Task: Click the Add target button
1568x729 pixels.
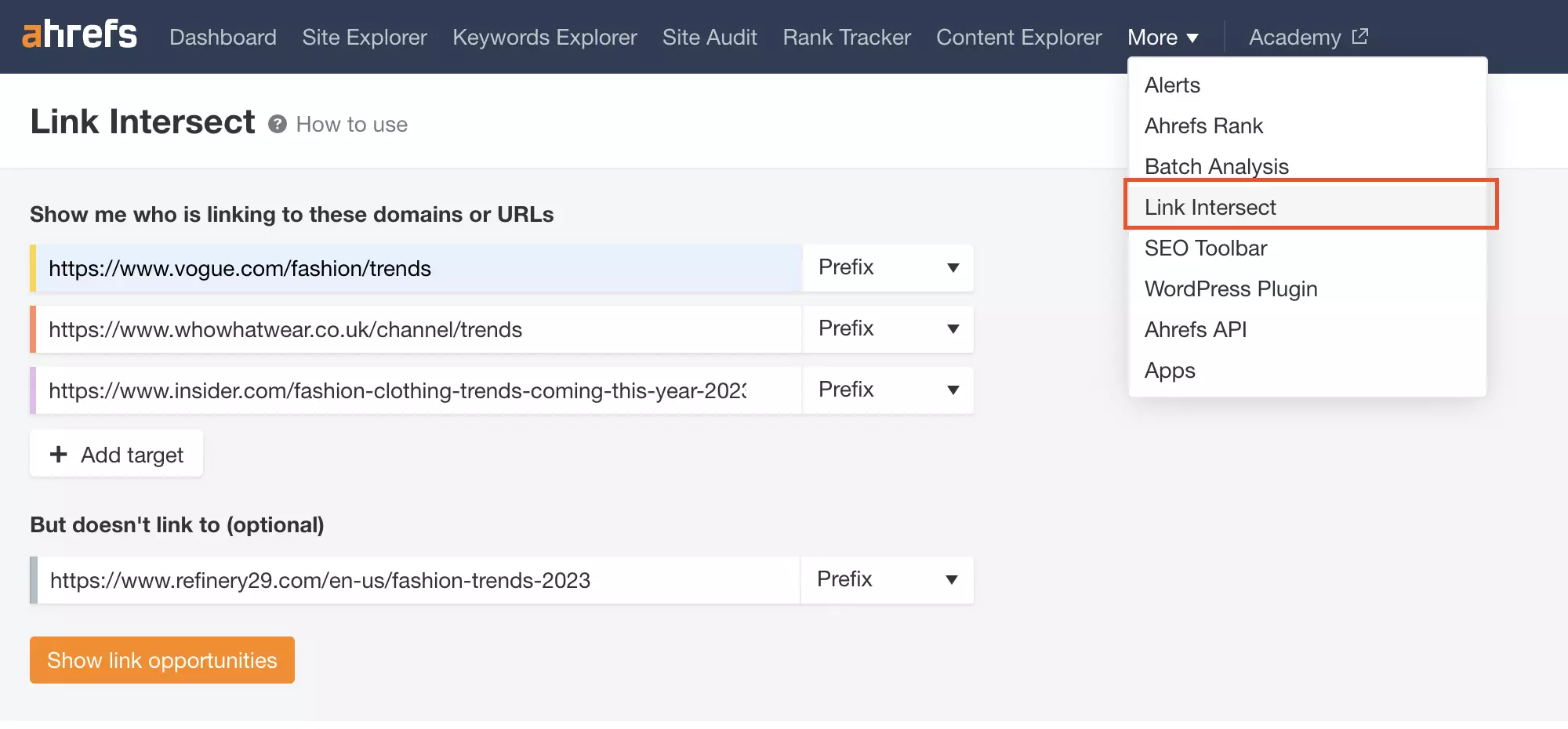Action: point(116,454)
